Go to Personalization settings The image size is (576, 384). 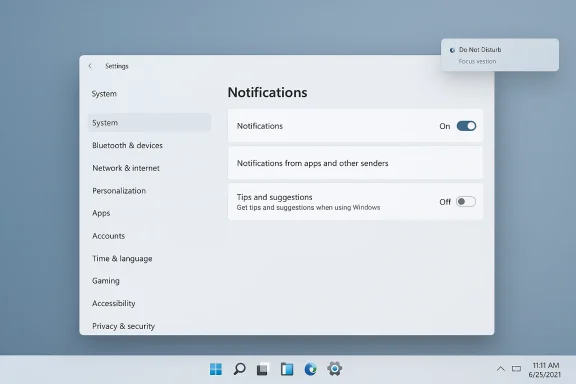point(119,191)
